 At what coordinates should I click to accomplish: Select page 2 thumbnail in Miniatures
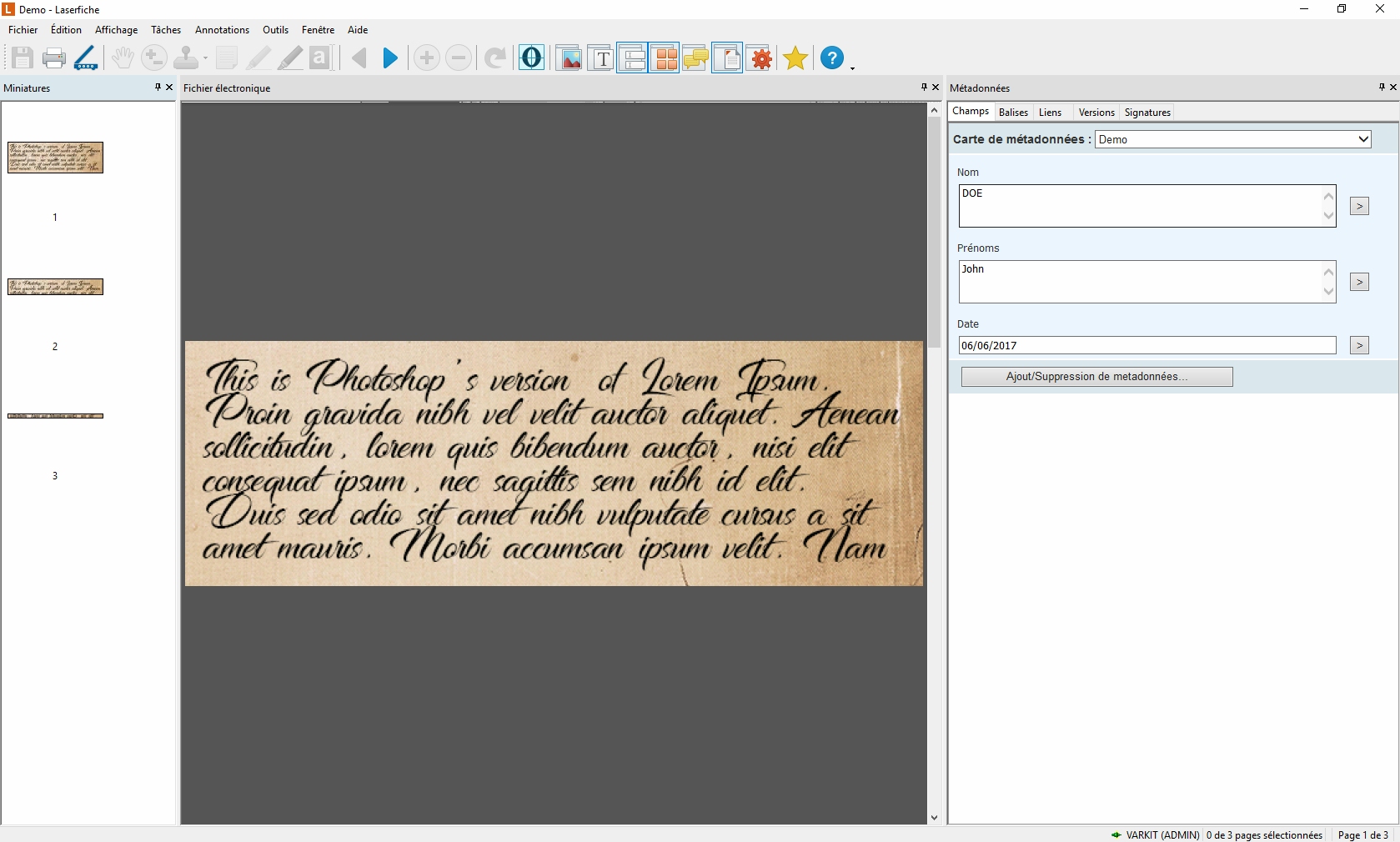coord(55,287)
